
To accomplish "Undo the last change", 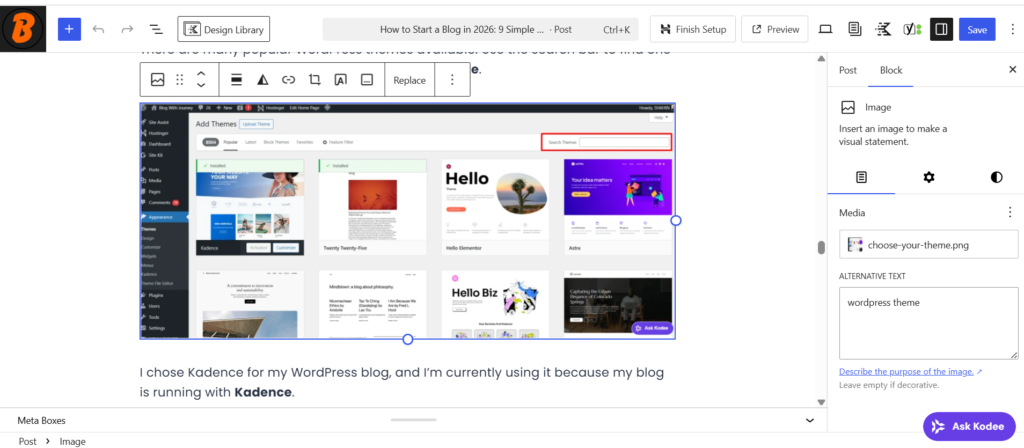I will 99,29.
